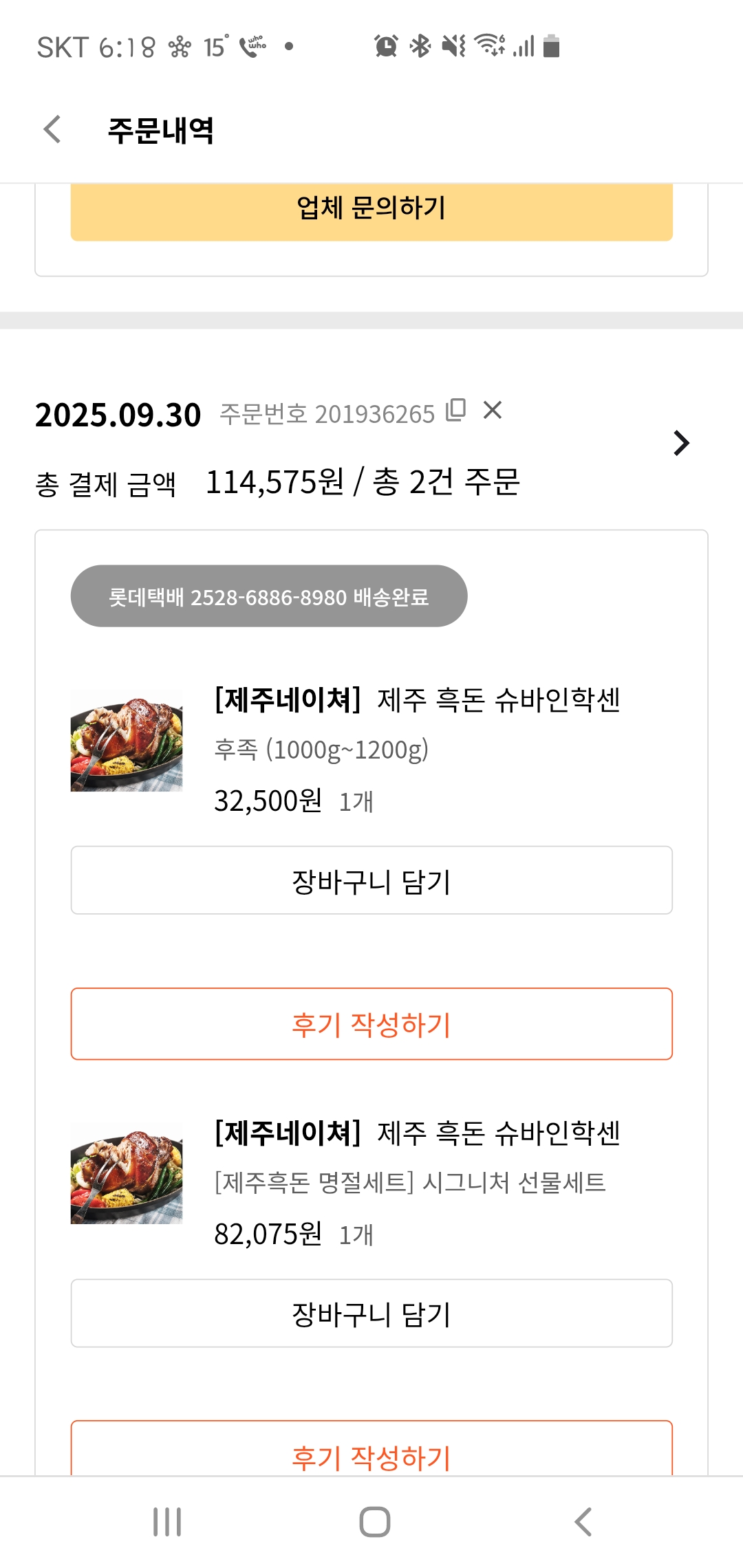The image size is (743, 1568).
Task: Open Android recent apps button
Action: coord(167,1522)
